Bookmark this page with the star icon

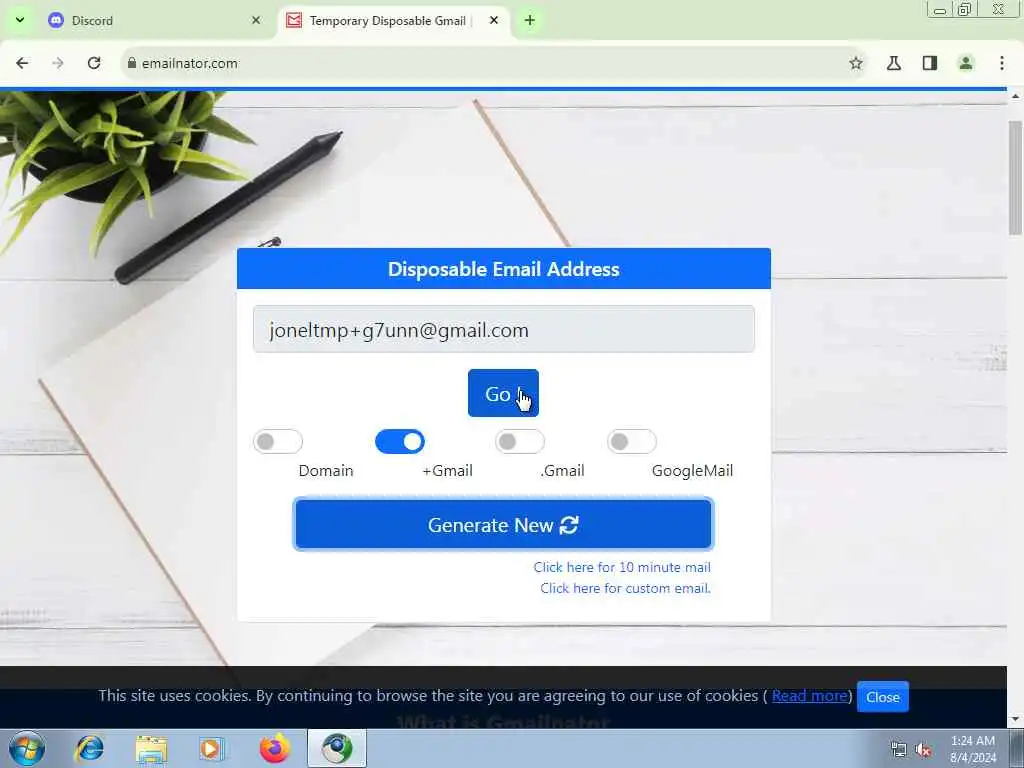856,63
